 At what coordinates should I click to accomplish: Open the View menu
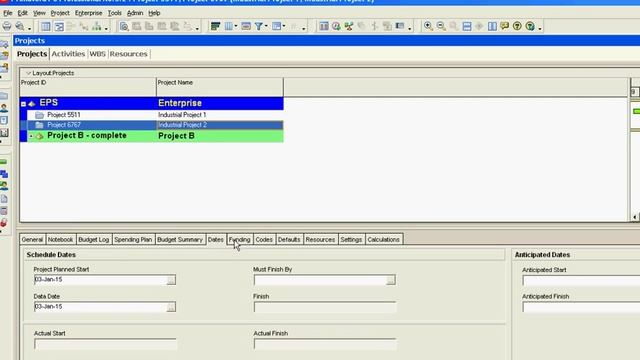click(39, 13)
